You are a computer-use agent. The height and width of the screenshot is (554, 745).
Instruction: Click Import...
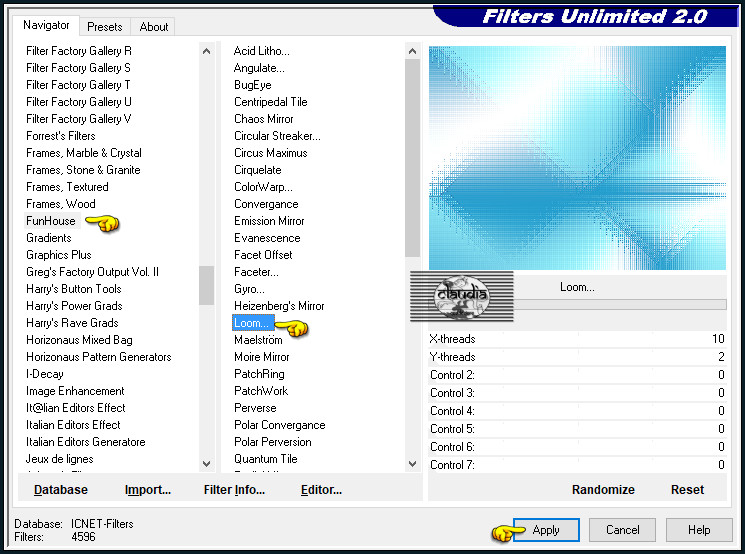point(148,490)
